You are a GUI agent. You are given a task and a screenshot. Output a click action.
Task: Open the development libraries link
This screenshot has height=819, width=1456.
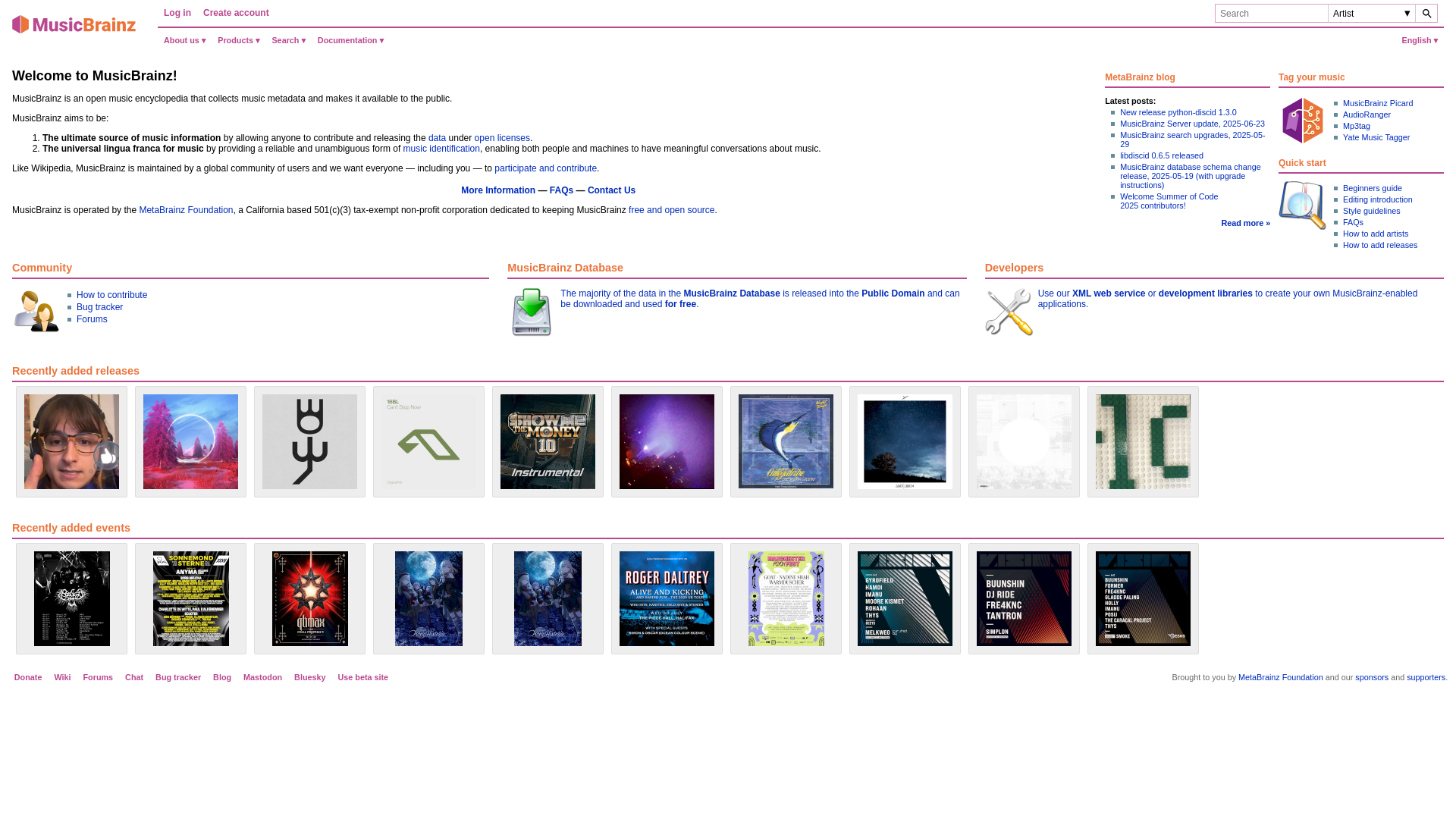[x=1205, y=293]
